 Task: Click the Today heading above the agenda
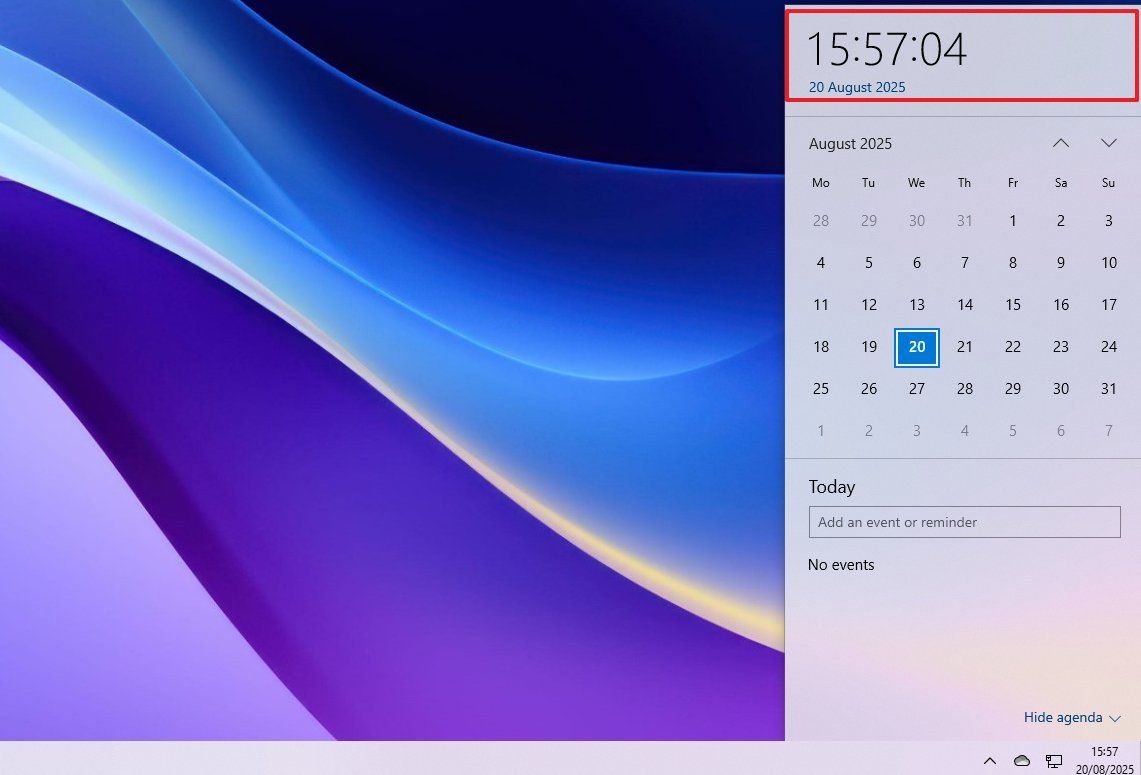click(x=832, y=487)
